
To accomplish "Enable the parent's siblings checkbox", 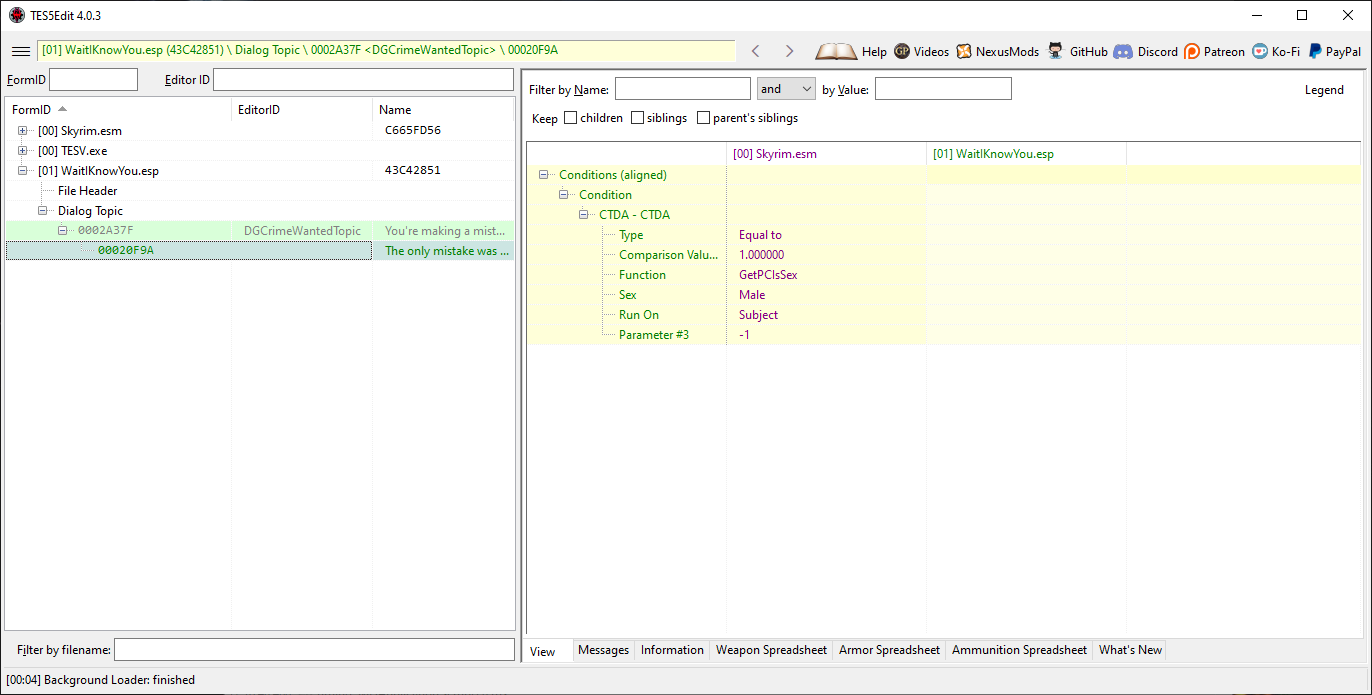I will pyautogui.click(x=703, y=118).
